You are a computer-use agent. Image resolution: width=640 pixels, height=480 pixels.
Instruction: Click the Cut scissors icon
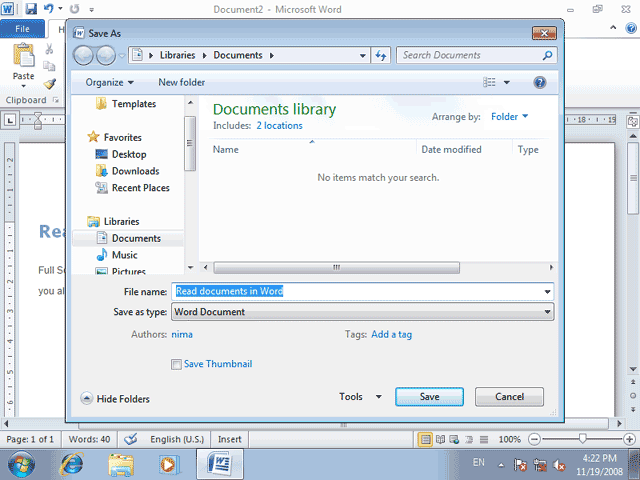pyautogui.click(x=49, y=49)
